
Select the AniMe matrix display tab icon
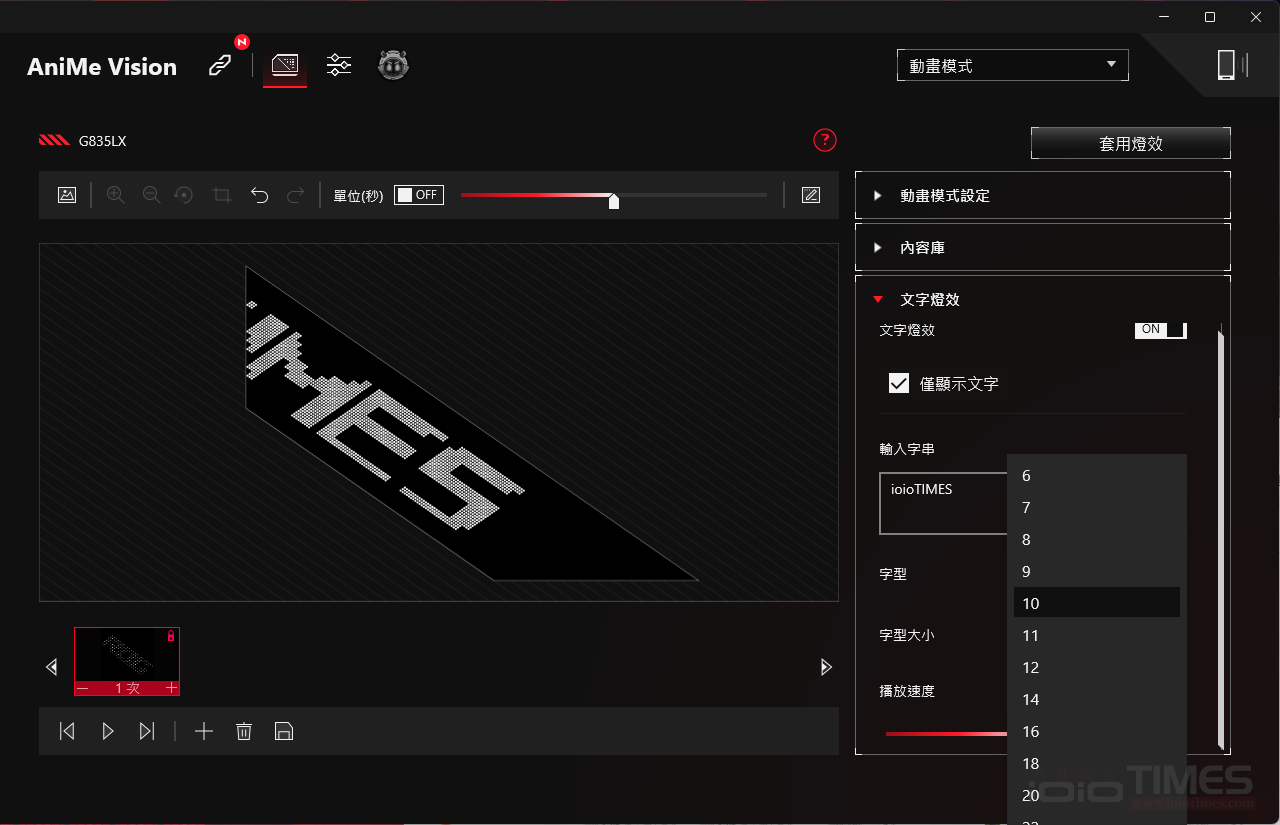[285, 66]
